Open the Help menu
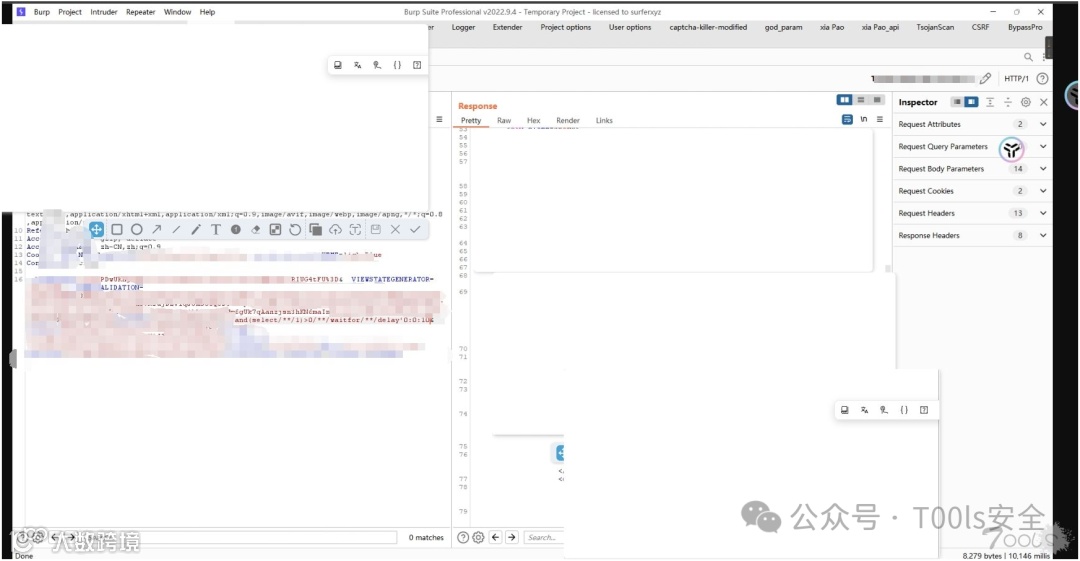Screen dimensions: 1080x561 (x=207, y=12)
